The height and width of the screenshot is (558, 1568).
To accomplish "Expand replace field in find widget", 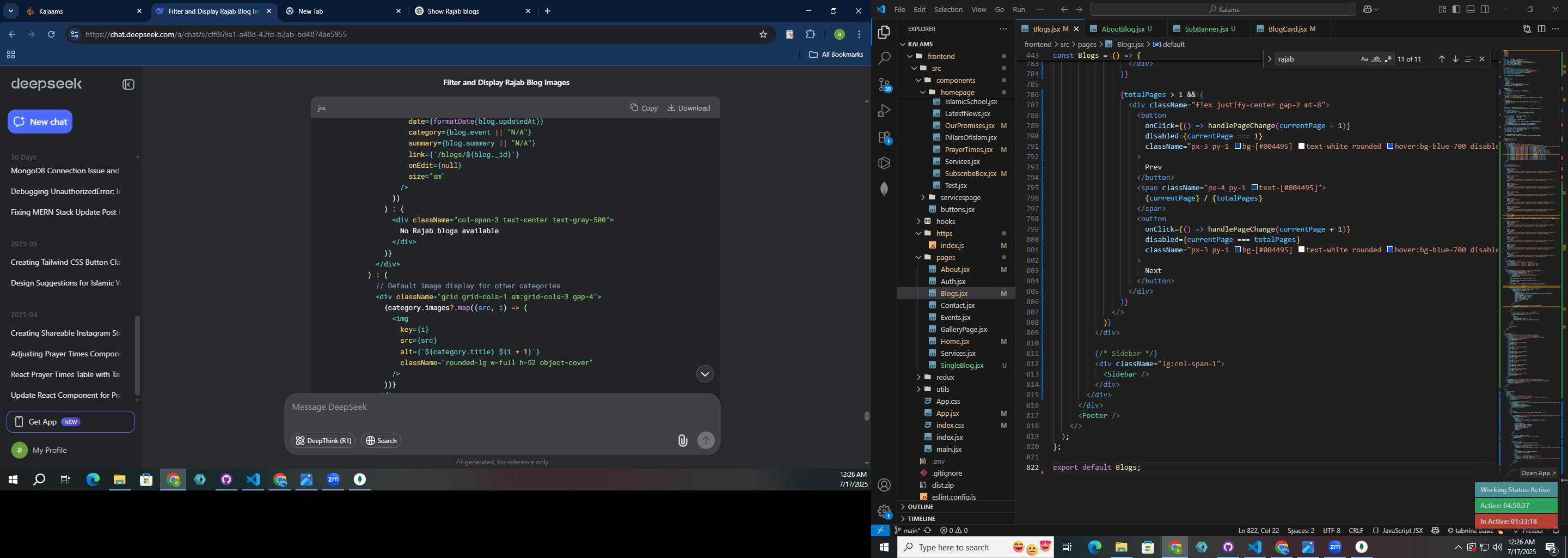I will (1269, 59).
